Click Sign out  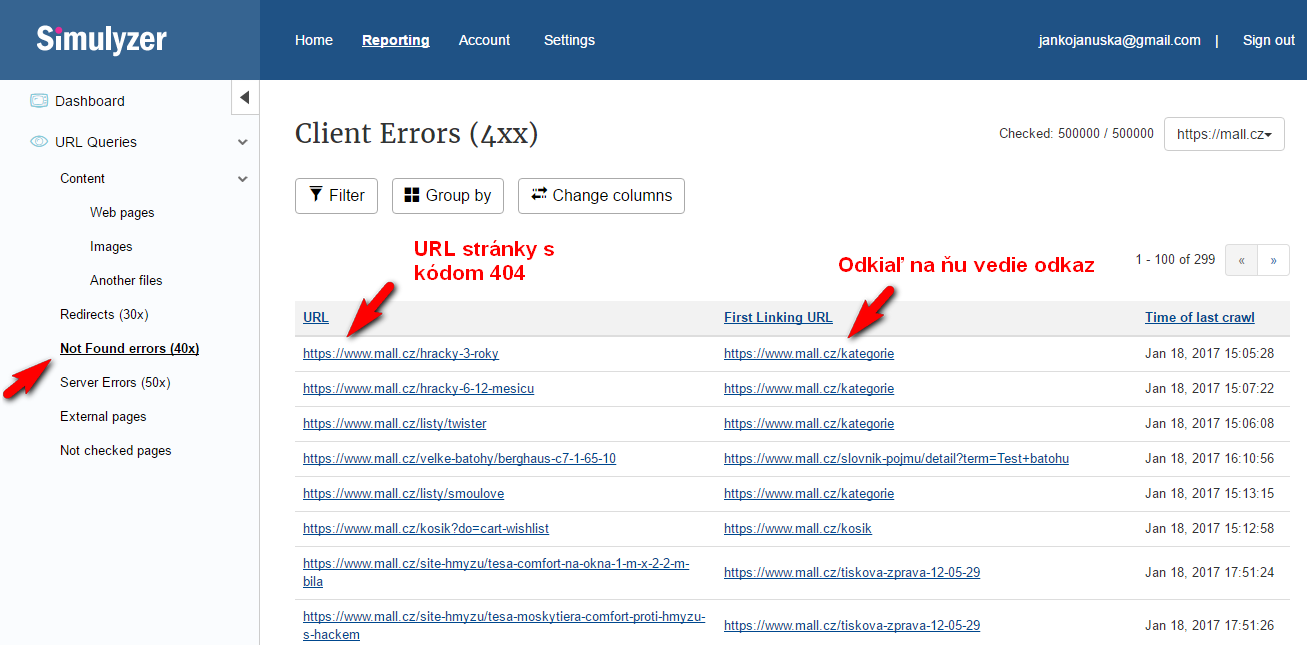pos(1269,40)
